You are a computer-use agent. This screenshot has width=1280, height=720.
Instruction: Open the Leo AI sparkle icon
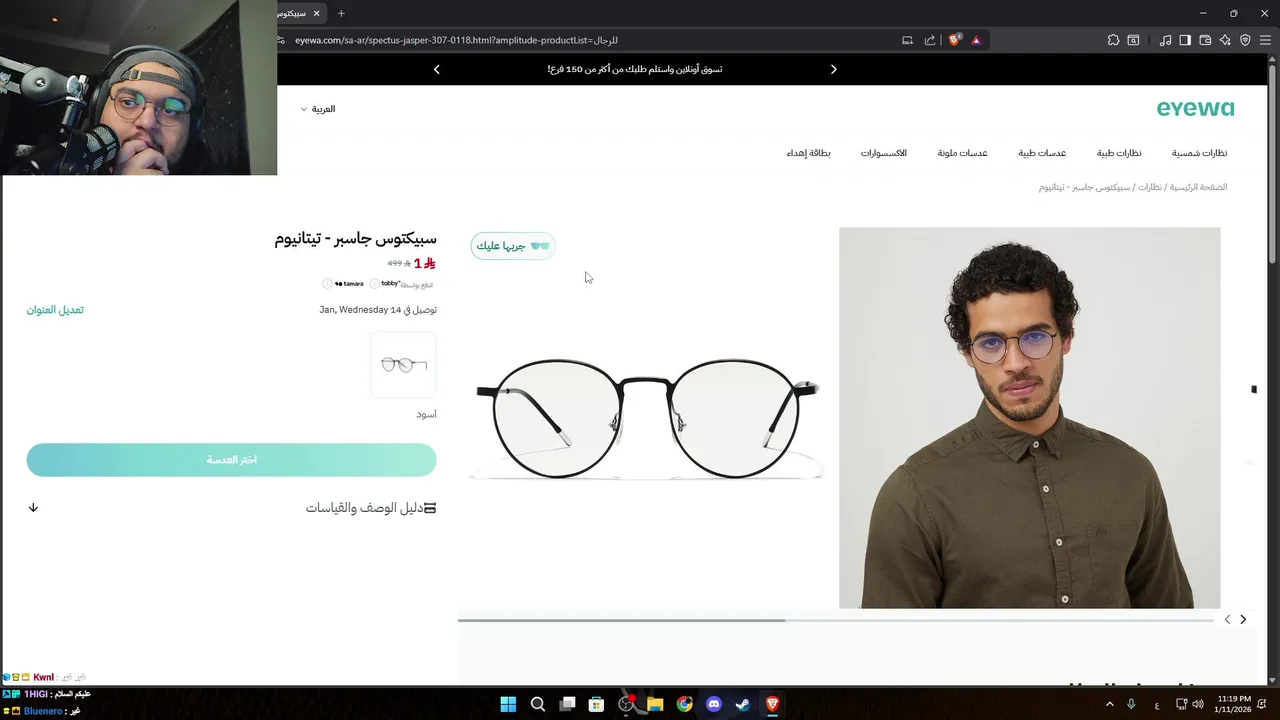(x=1225, y=40)
